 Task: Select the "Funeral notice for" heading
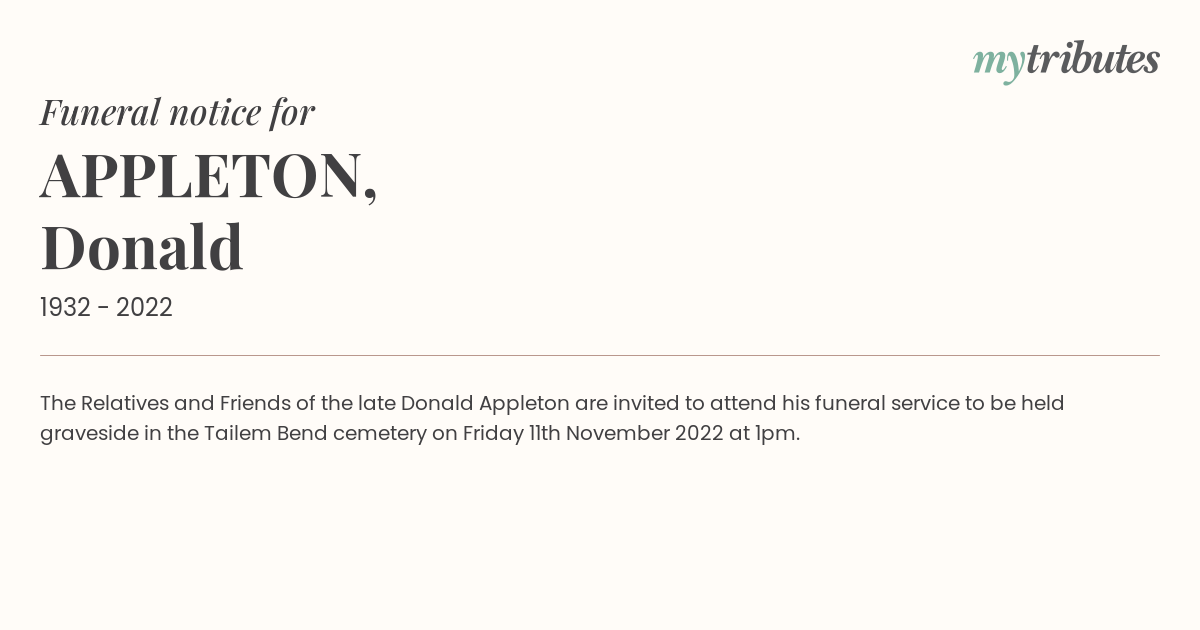pyautogui.click(x=177, y=112)
